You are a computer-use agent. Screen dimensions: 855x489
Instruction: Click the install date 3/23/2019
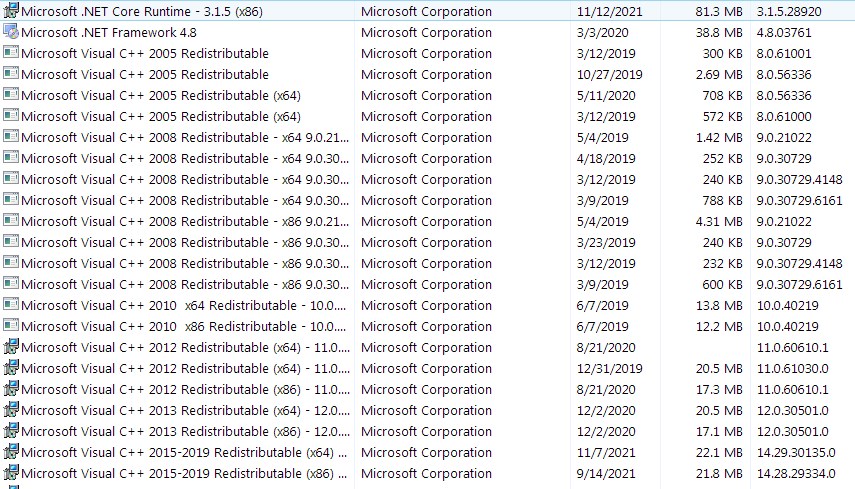tap(606, 243)
